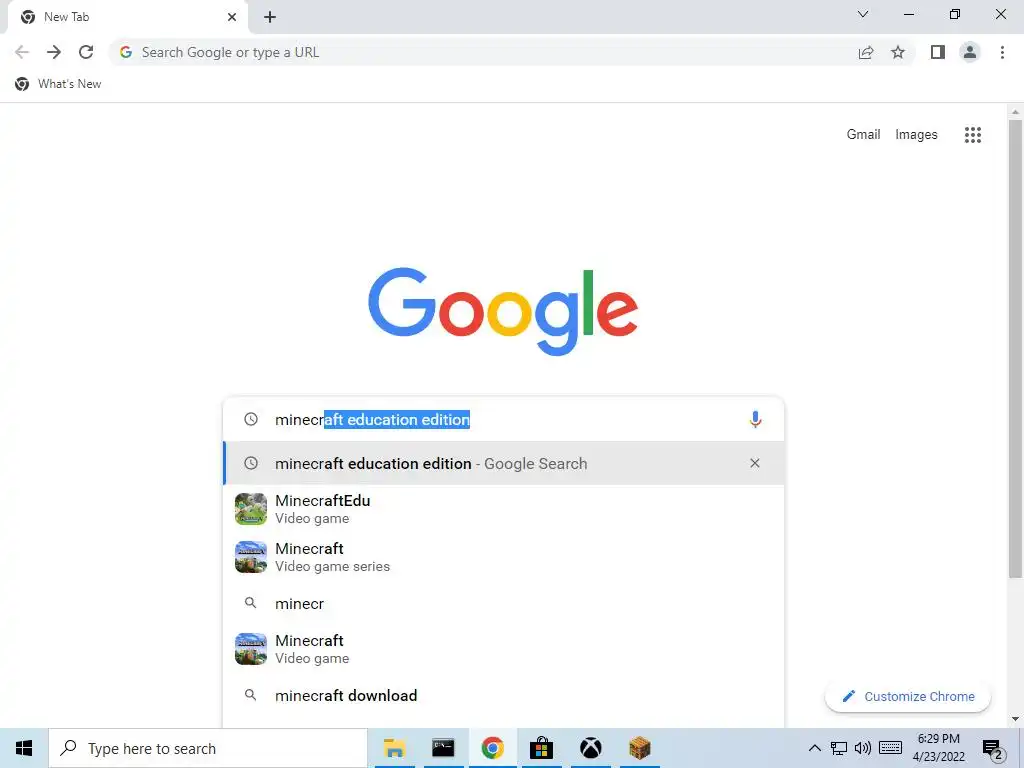Open the Chrome profile avatar
Viewport: 1024px width, 768px height.
tap(970, 52)
